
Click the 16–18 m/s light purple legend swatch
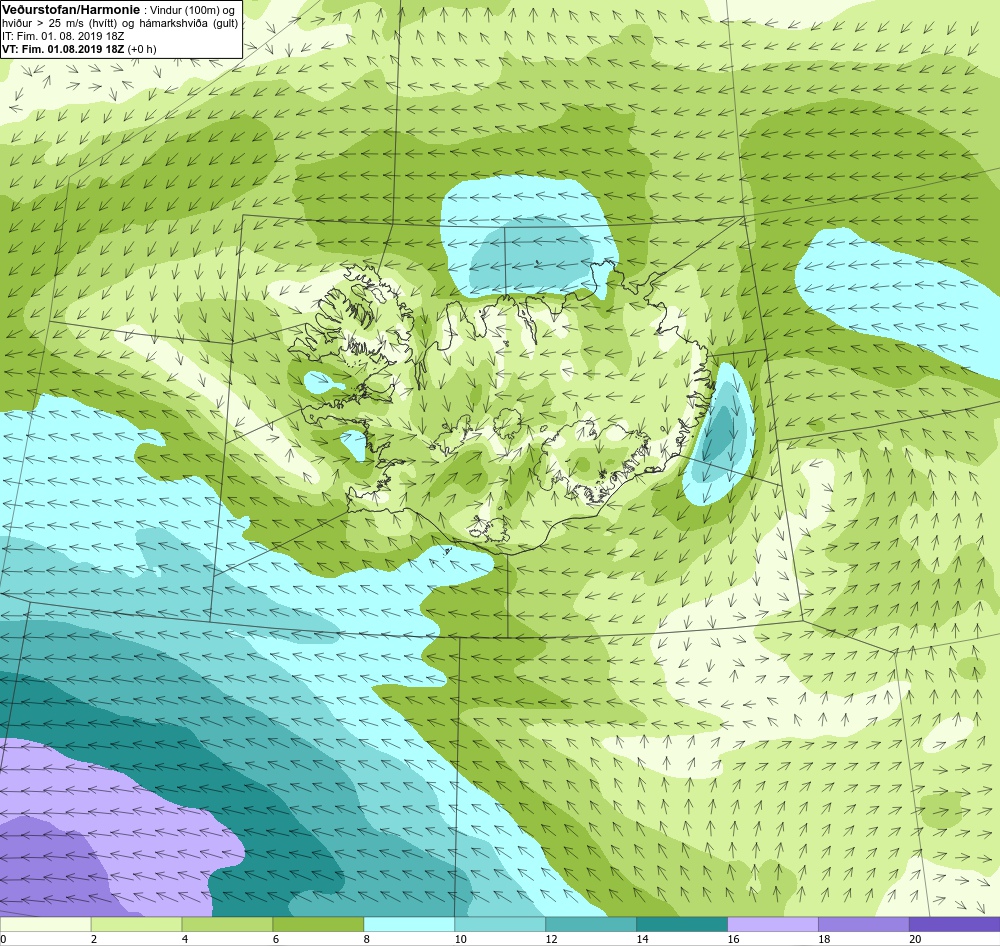coord(772,924)
